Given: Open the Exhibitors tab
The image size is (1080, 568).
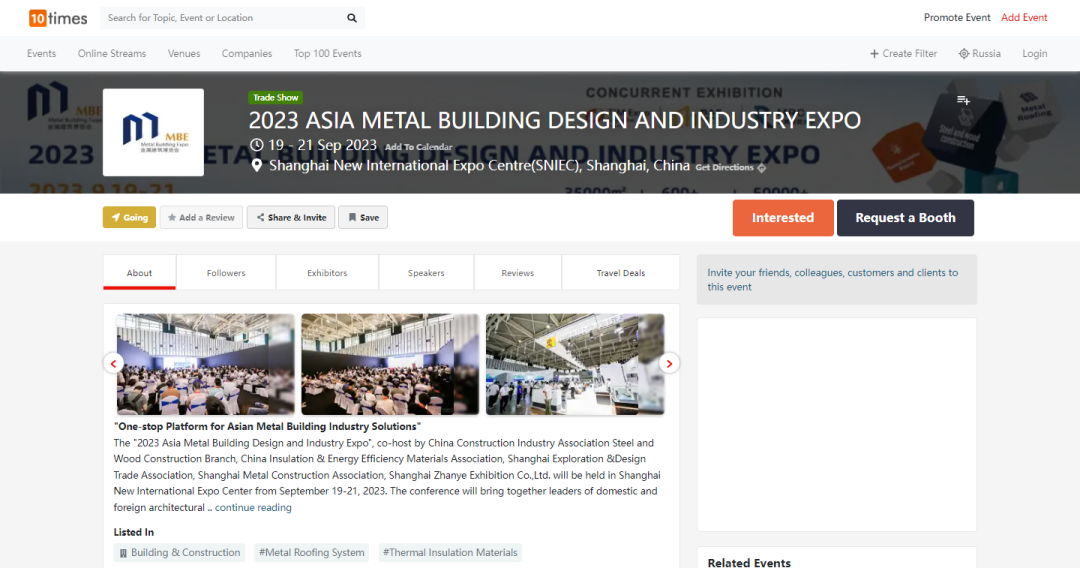Looking at the screenshot, I should pyautogui.click(x=327, y=273).
